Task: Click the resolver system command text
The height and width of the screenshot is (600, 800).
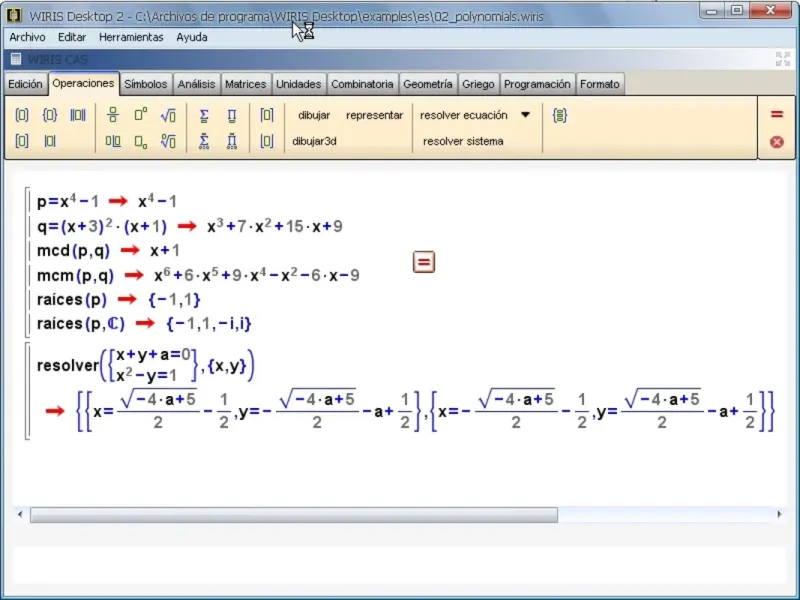Action: pos(145,365)
